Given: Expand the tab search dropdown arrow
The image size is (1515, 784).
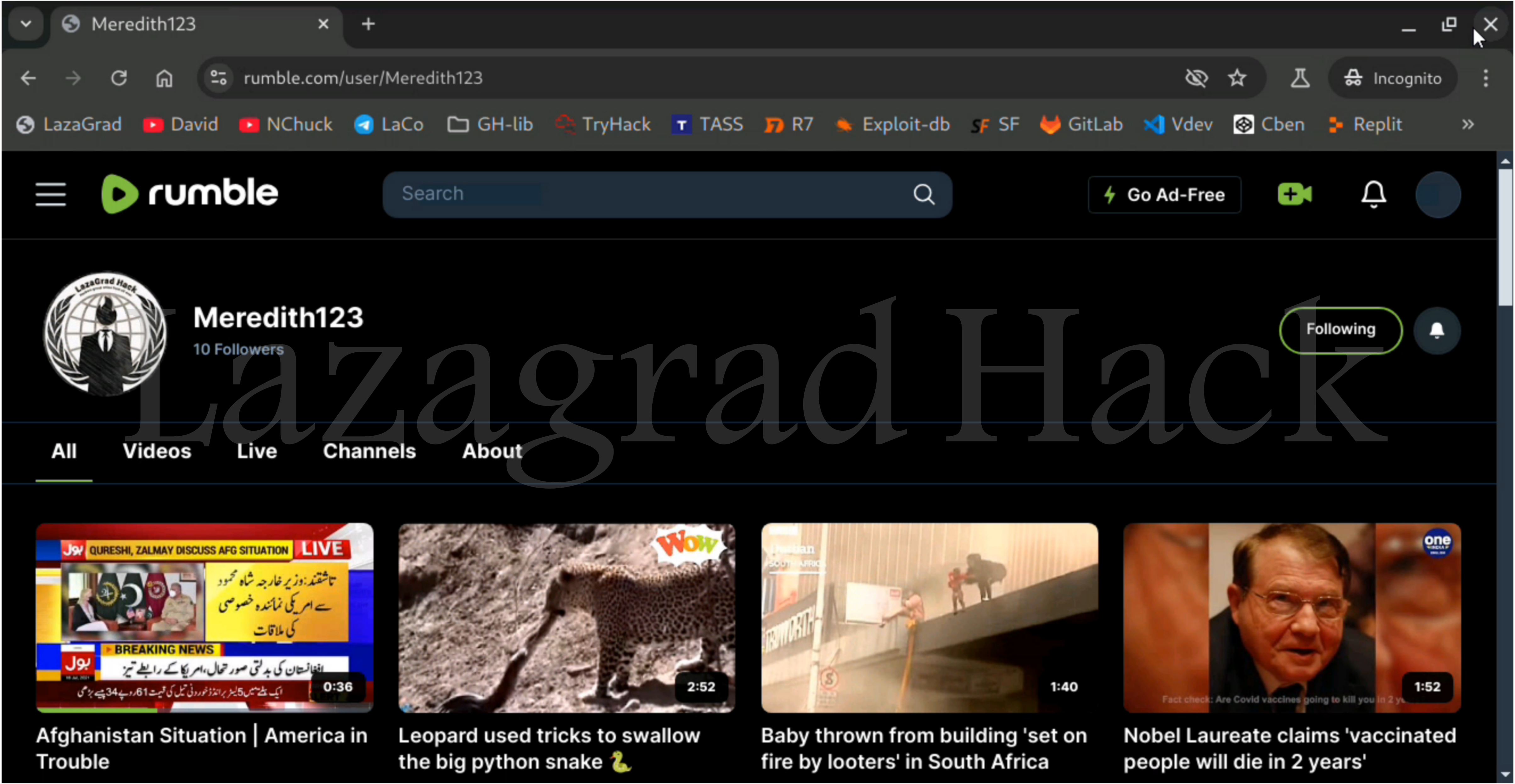Looking at the screenshot, I should 25,24.
